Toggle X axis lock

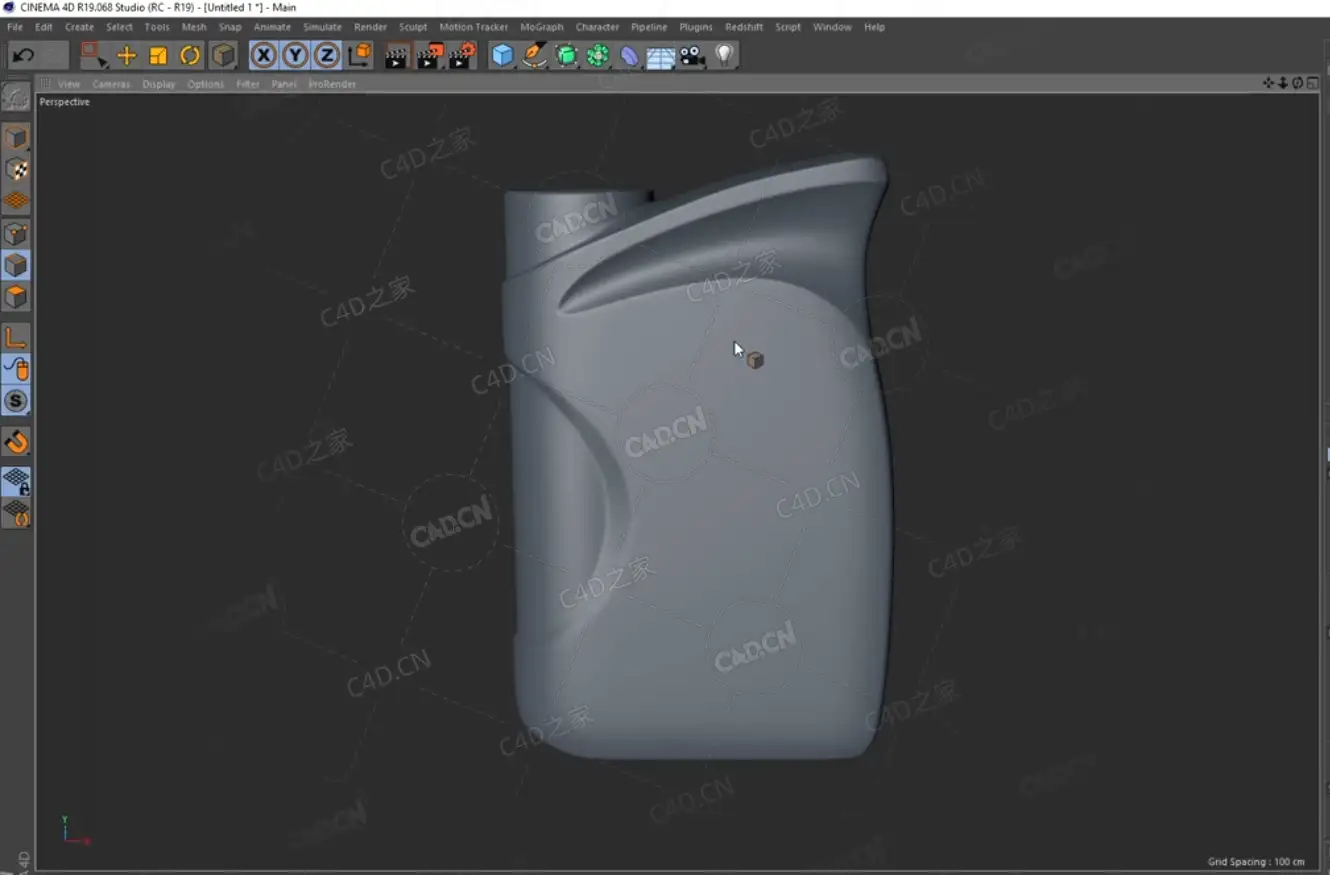coord(263,55)
